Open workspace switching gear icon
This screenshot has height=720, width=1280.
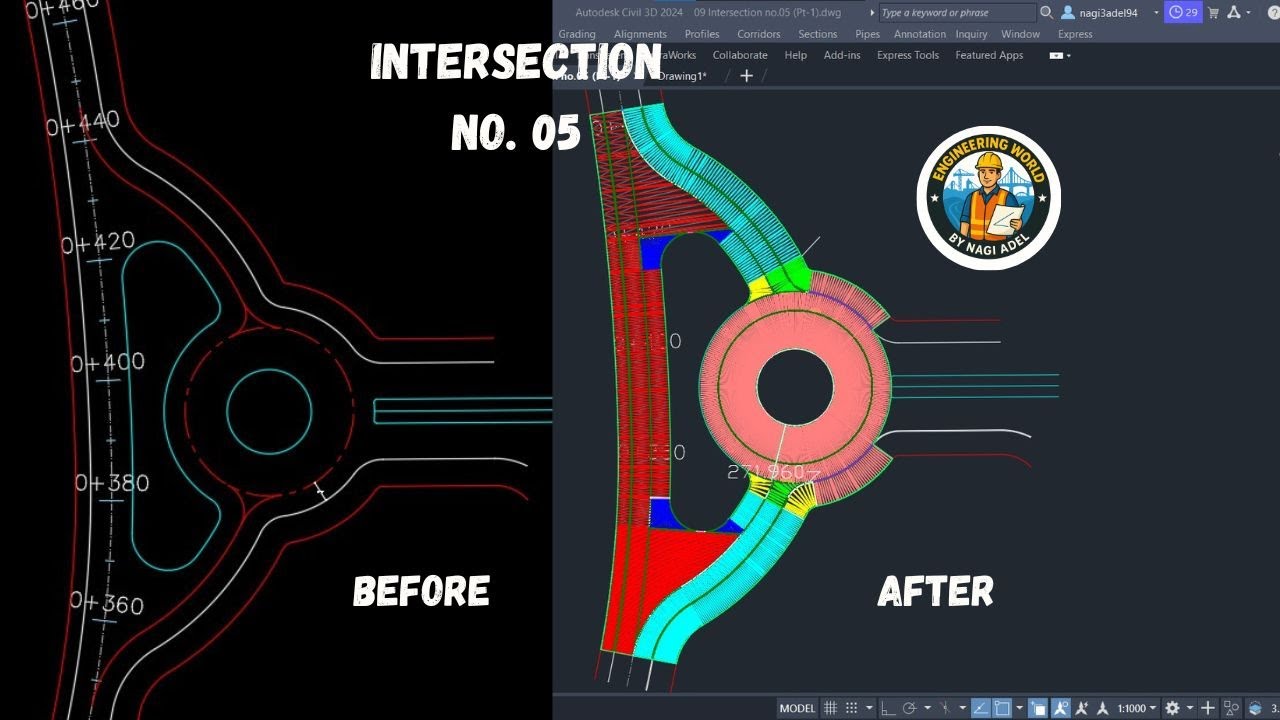[1172, 708]
